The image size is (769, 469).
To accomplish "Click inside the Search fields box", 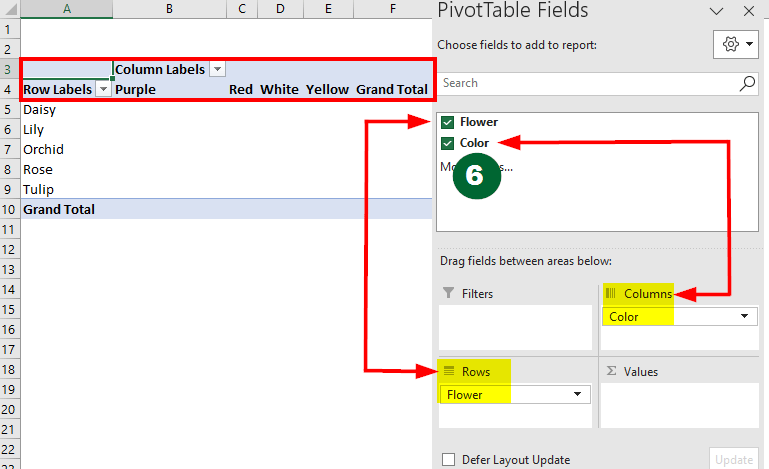I will point(585,83).
